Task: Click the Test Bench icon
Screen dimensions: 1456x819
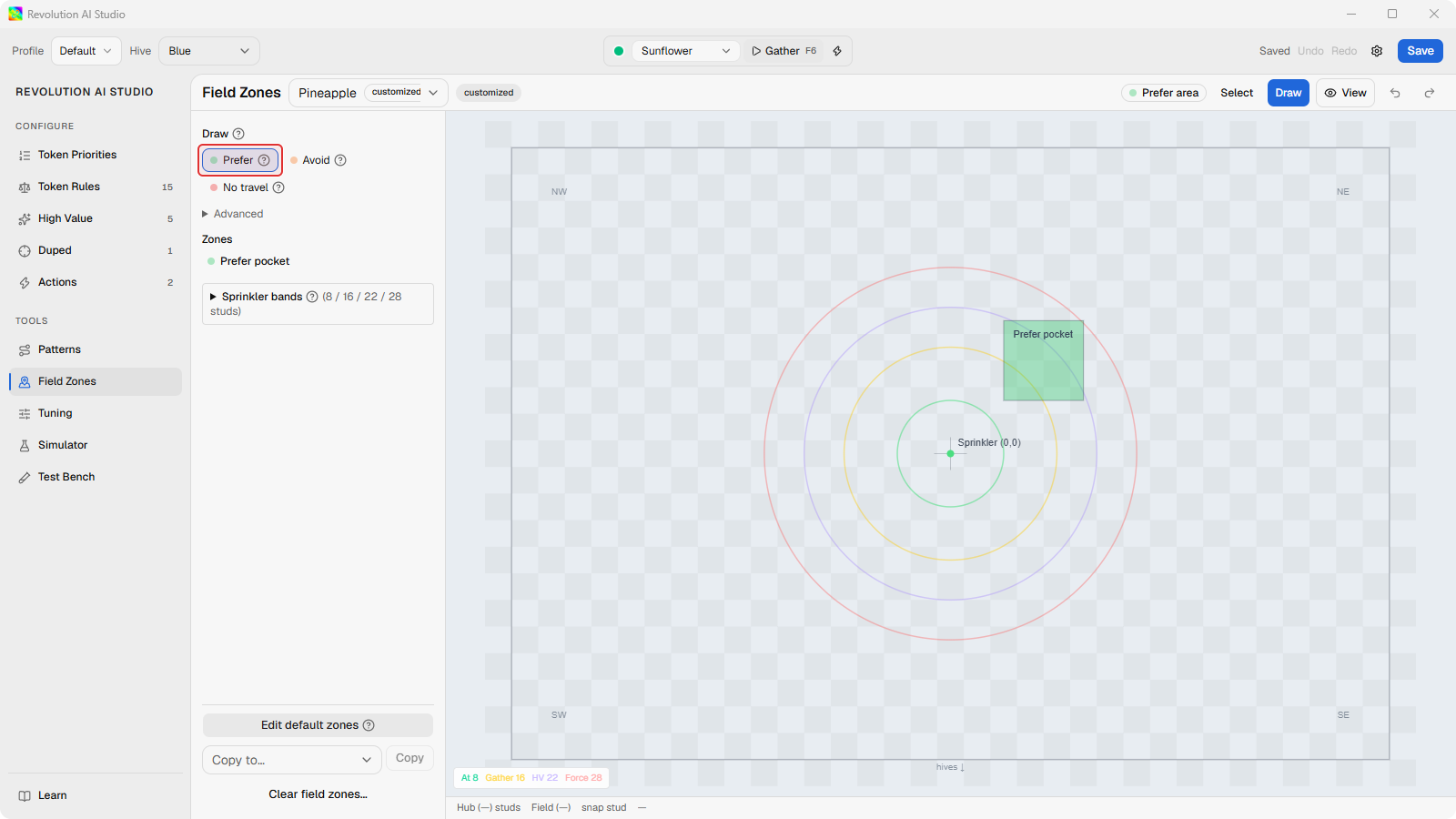Action: coord(25,478)
